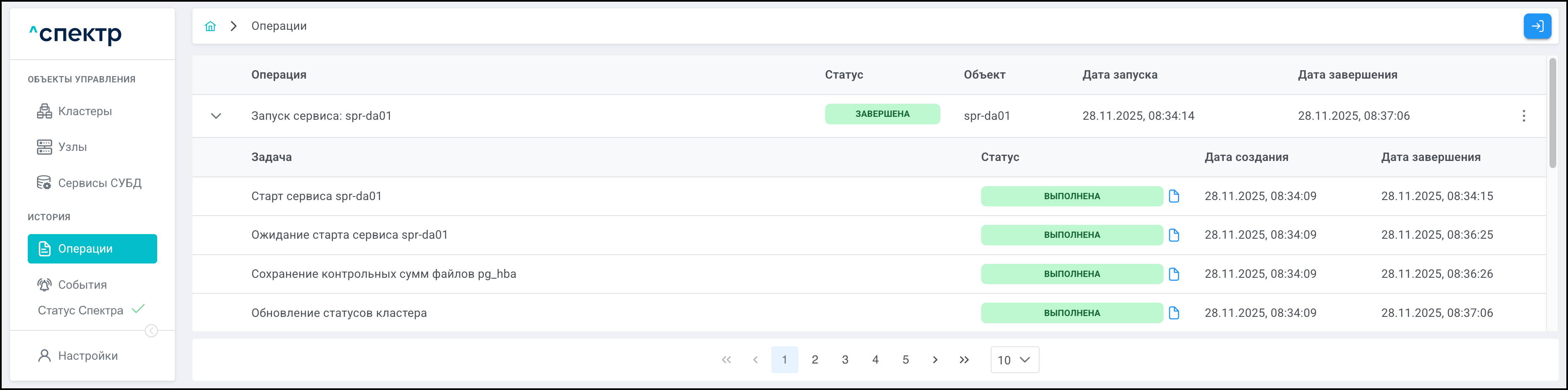The image size is (1568, 390).
Task: Open the rows-per-page dropdown showing 10
Action: (x=1014, y=360)
